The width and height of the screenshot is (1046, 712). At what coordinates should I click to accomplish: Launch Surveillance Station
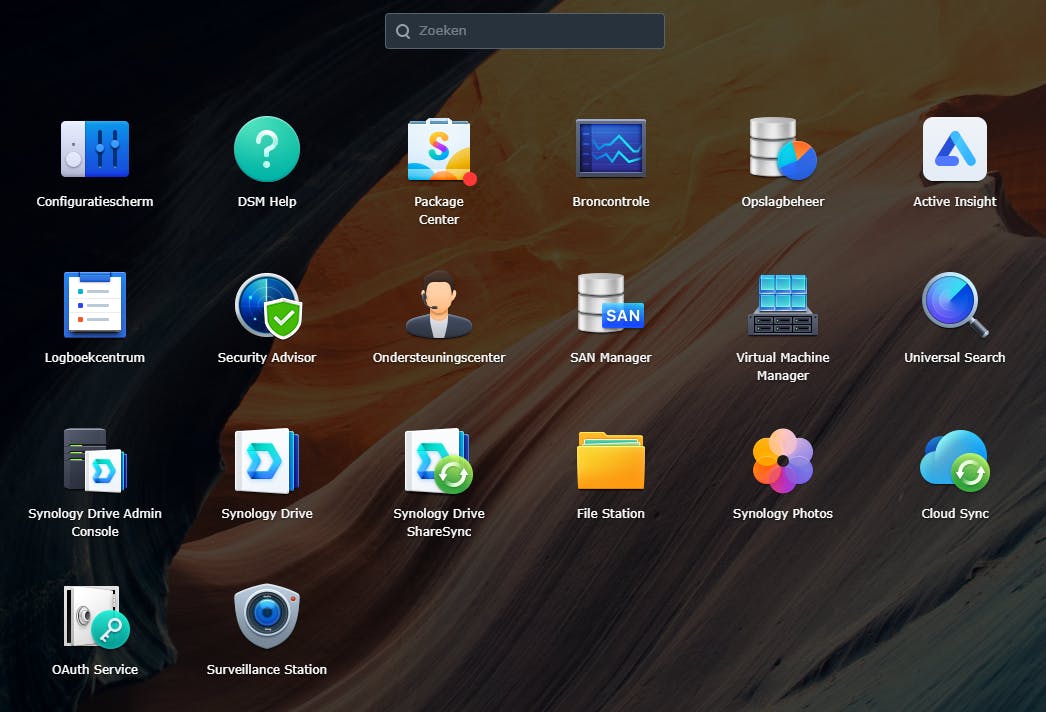point(267,617)
